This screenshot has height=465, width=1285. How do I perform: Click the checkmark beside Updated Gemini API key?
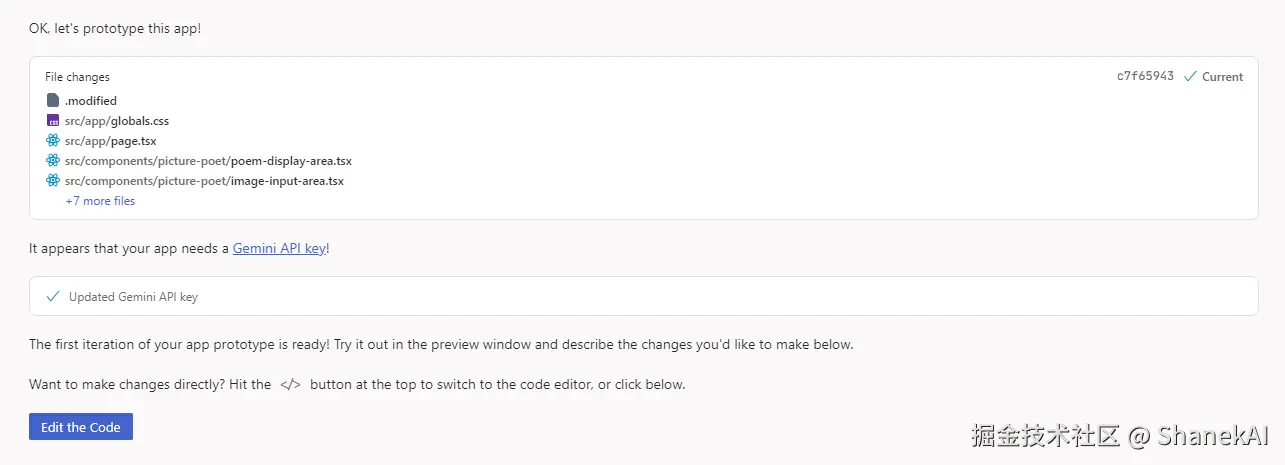53,296
